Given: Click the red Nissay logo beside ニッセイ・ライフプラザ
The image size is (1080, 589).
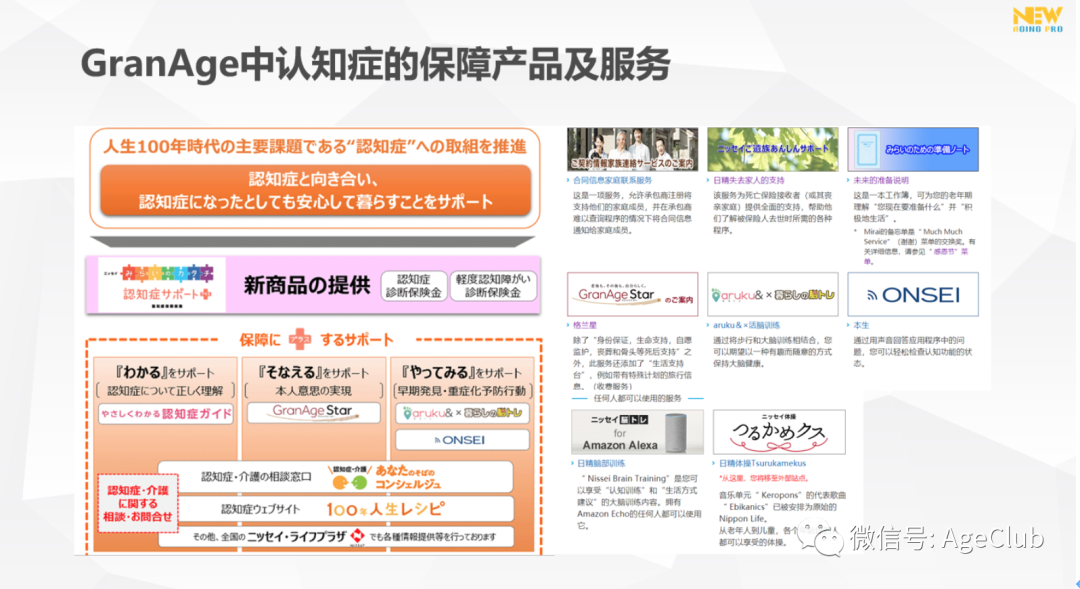Looking at the screenshot, I should tap(357, 536).
